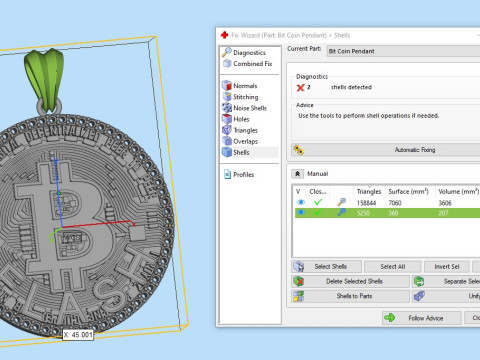Click the X: 45.001 dimension label

point(78,335)
